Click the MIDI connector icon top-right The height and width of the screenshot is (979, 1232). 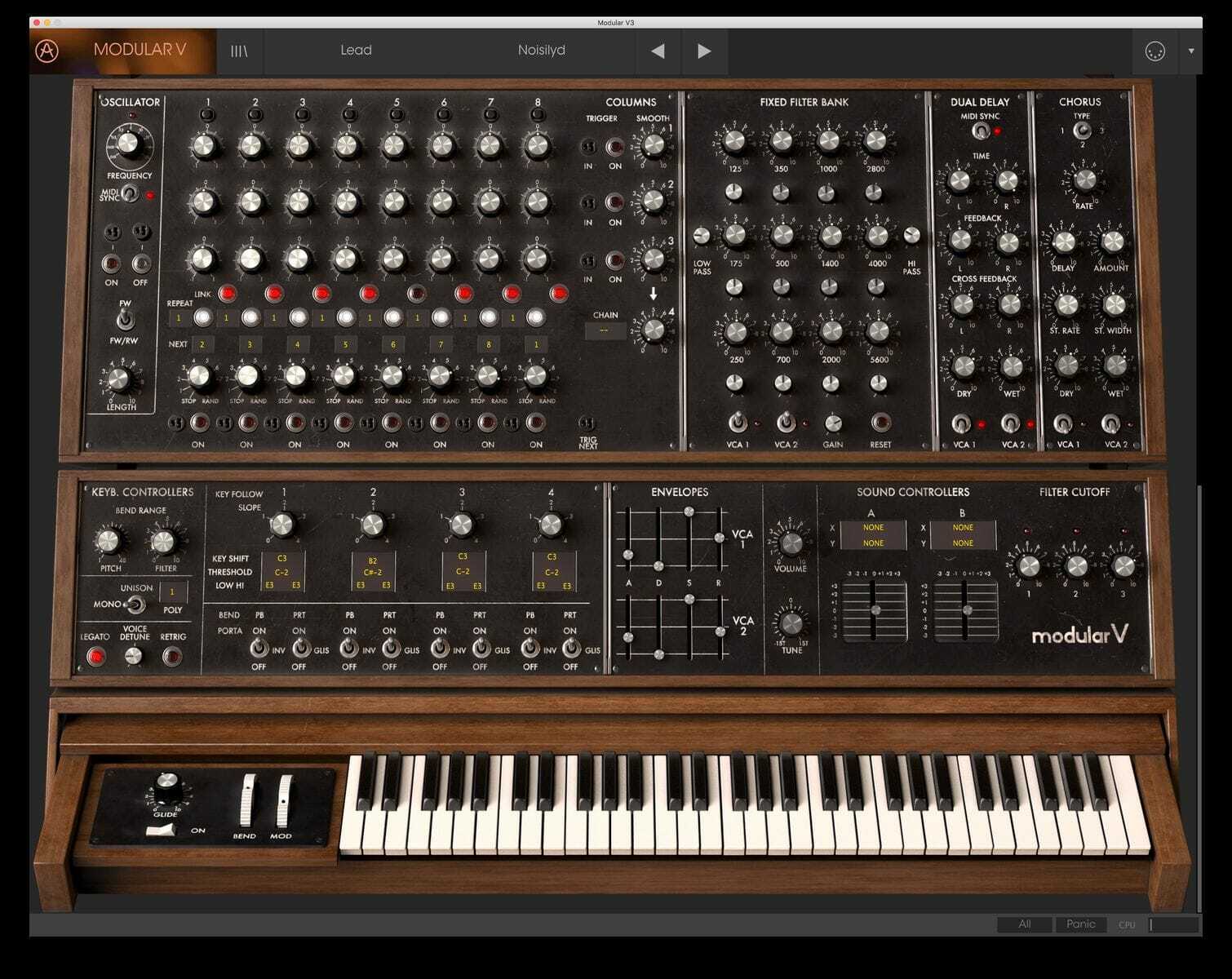click(1154, 50)
